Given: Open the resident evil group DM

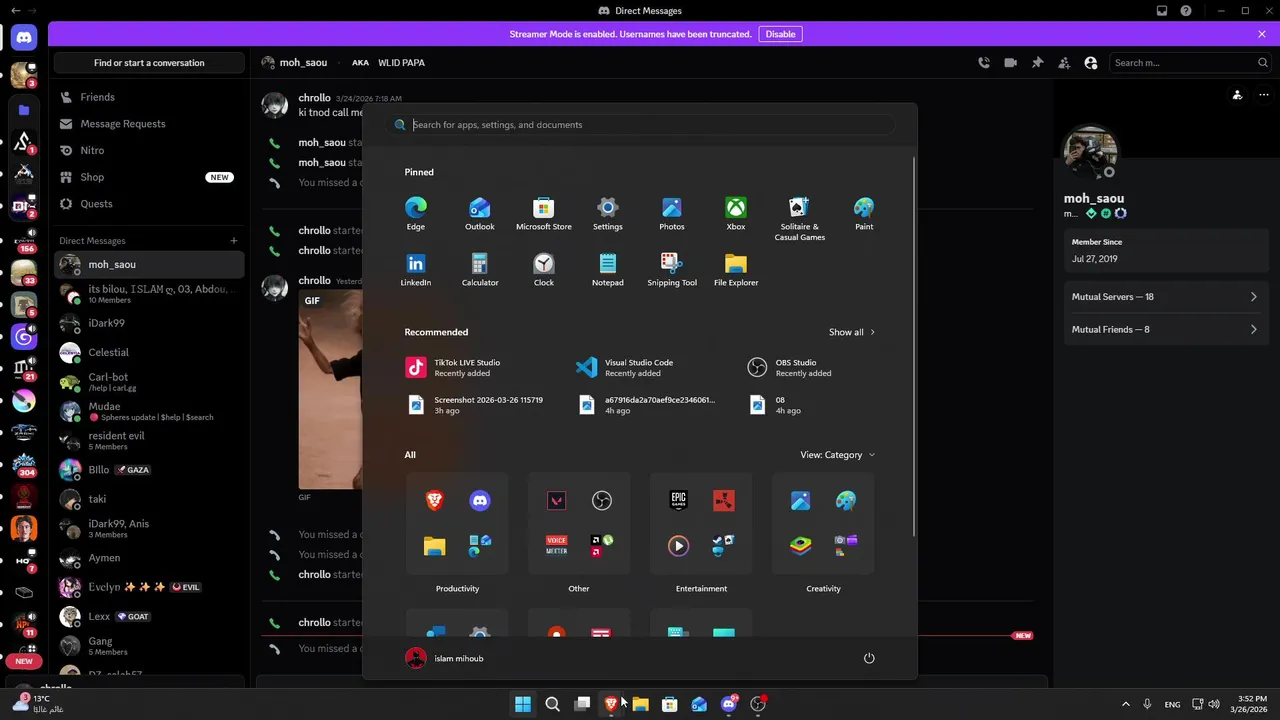Looking at the screenshot, I should point(149,440).
